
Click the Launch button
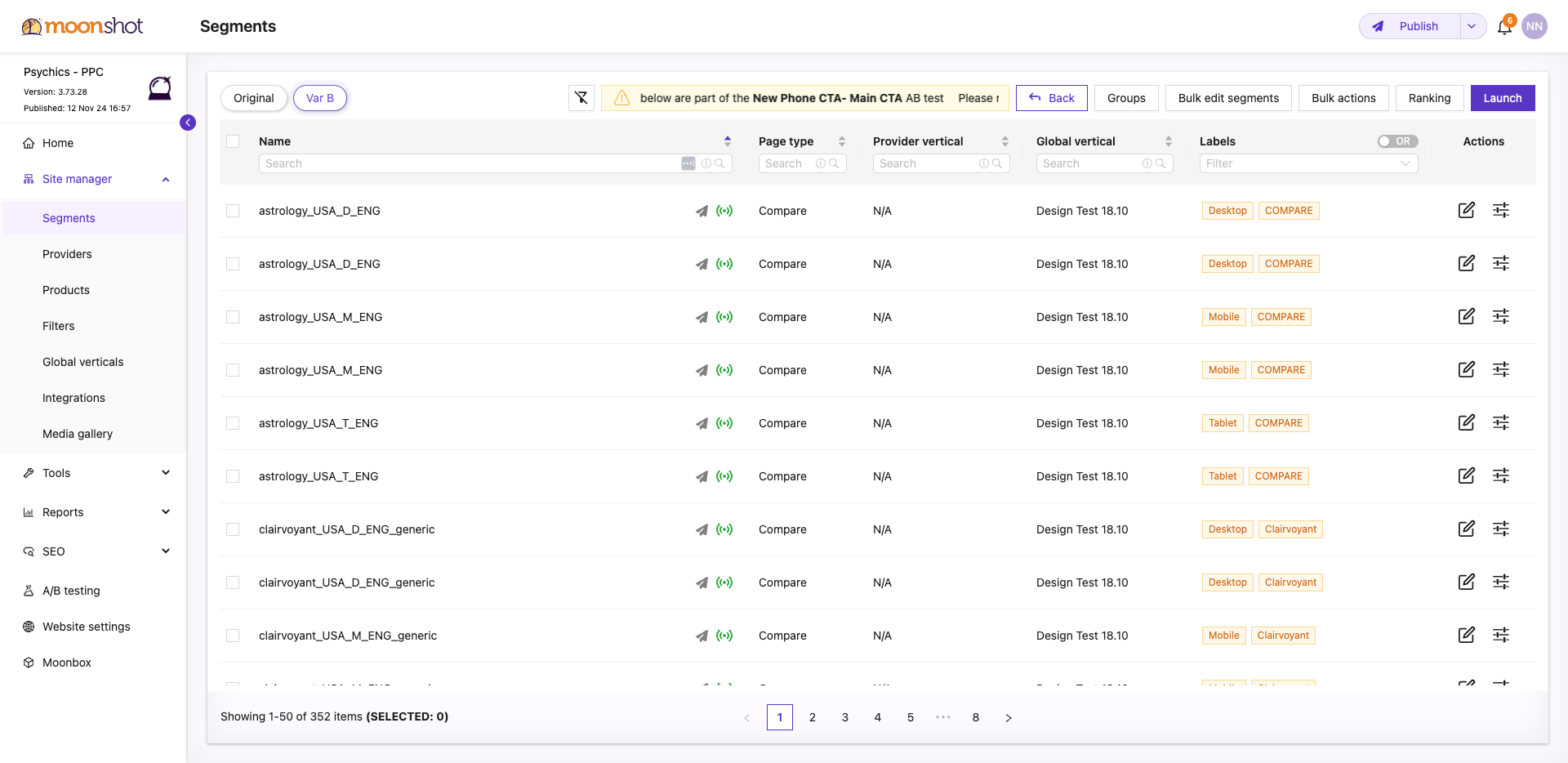[1503, 98]
